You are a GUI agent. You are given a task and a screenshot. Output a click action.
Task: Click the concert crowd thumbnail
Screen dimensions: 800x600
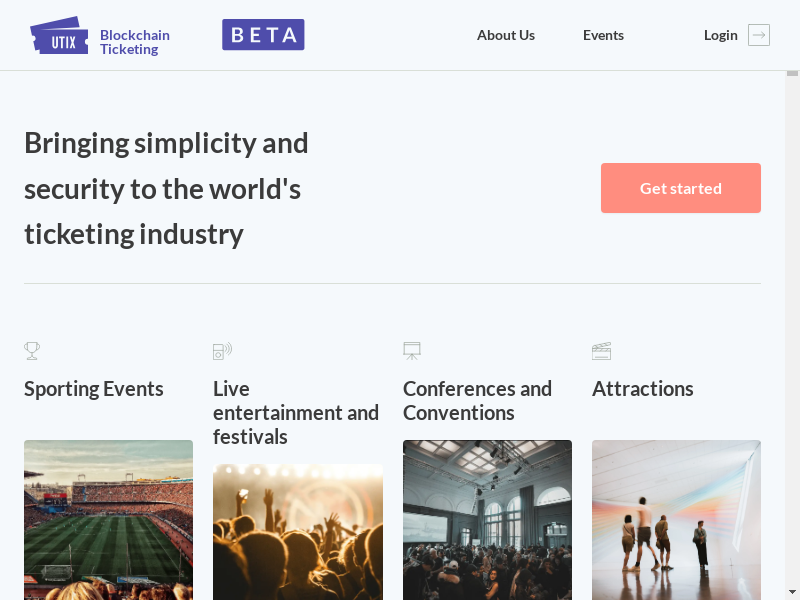(298, 530)
